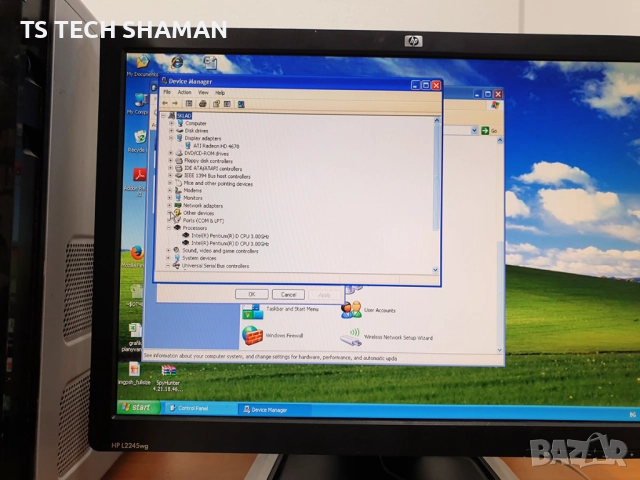Expand the Computer category

[x=171, y=123]
